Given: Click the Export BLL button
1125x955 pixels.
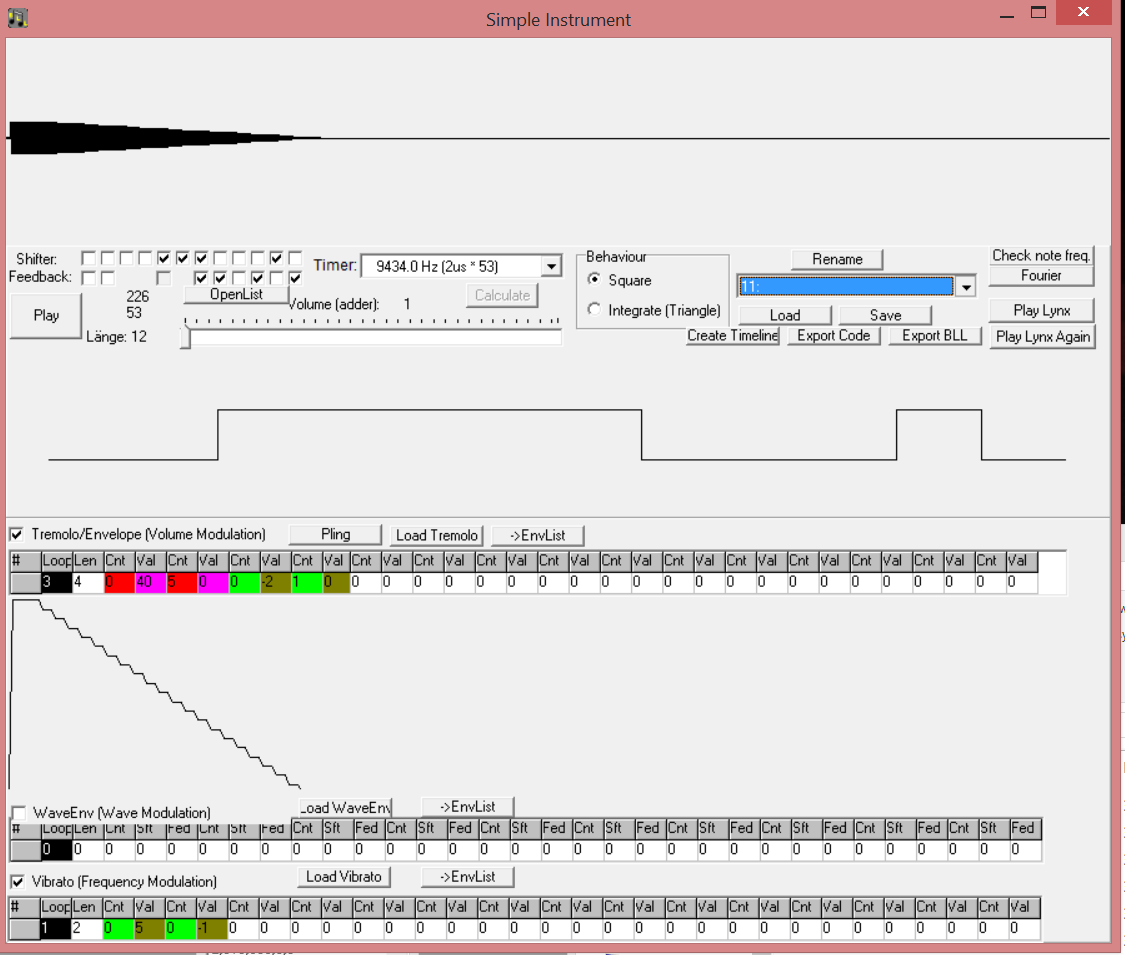Looking at the screenshot, I should (934, 336).
